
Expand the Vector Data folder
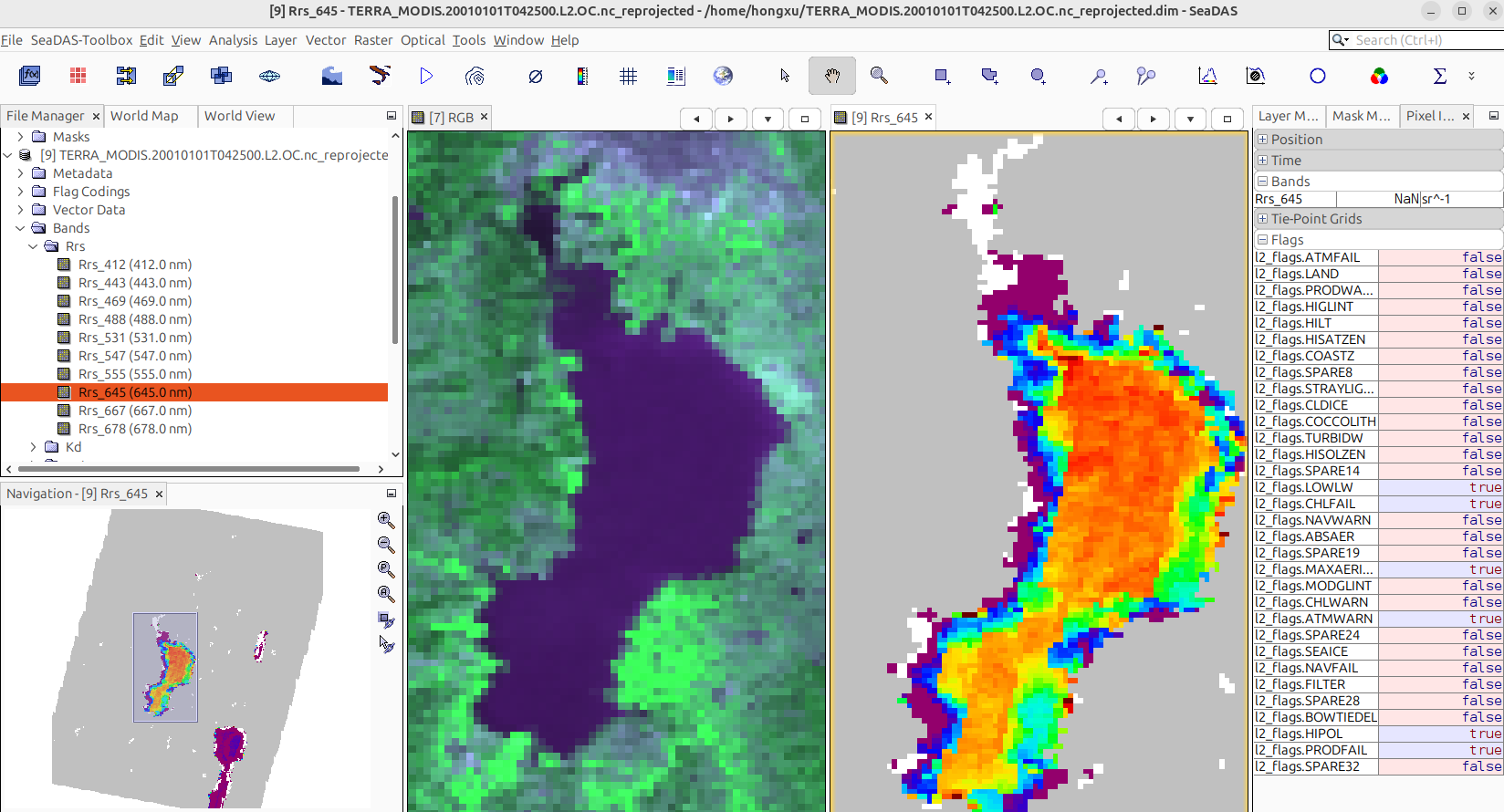20,210
